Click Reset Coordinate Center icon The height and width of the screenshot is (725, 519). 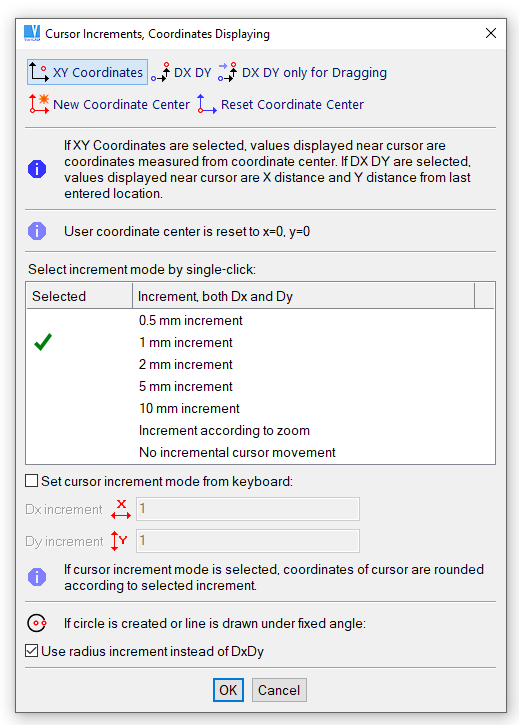point(207,104)
